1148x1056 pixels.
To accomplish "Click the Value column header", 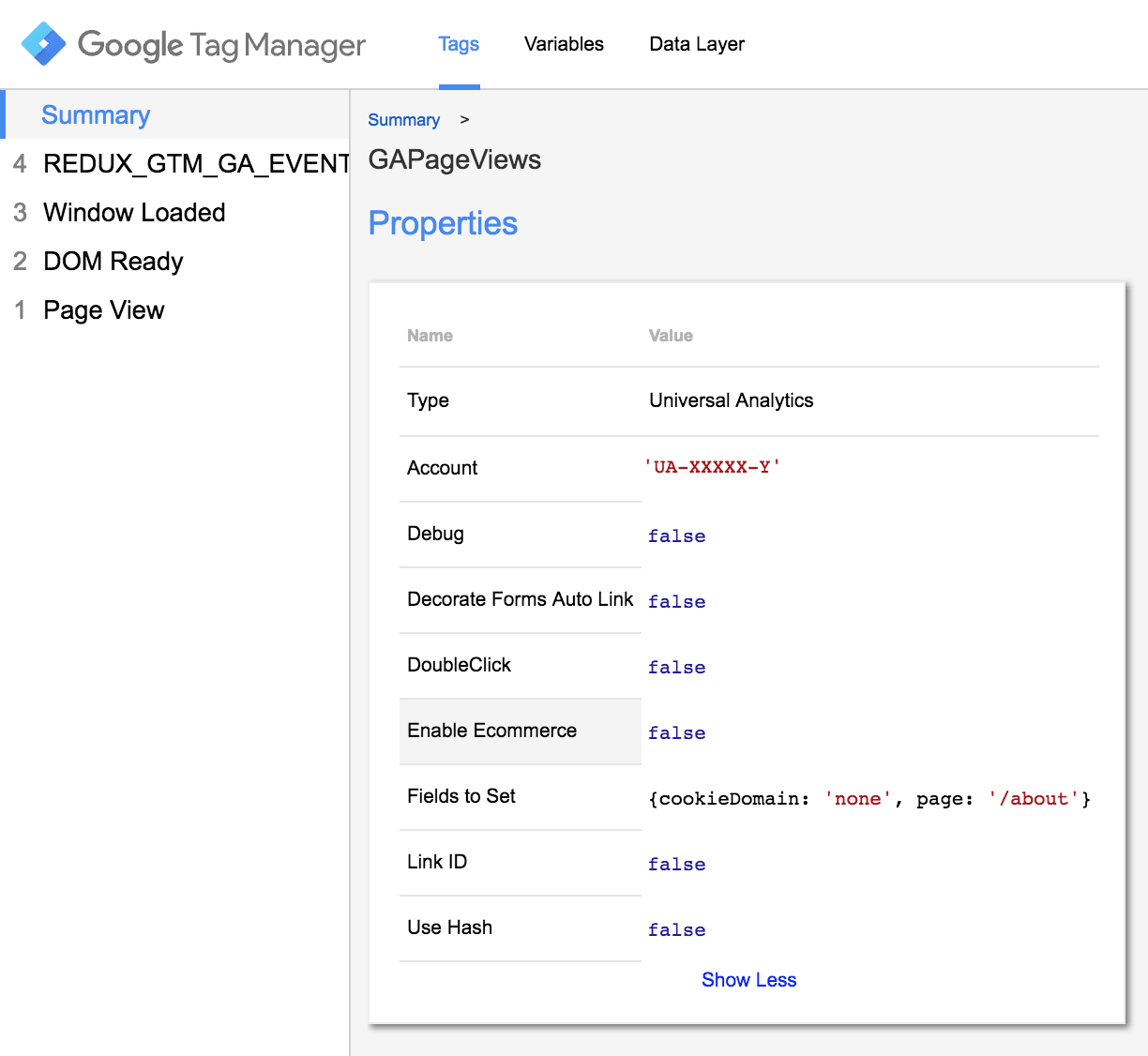I will pos(671,336).
